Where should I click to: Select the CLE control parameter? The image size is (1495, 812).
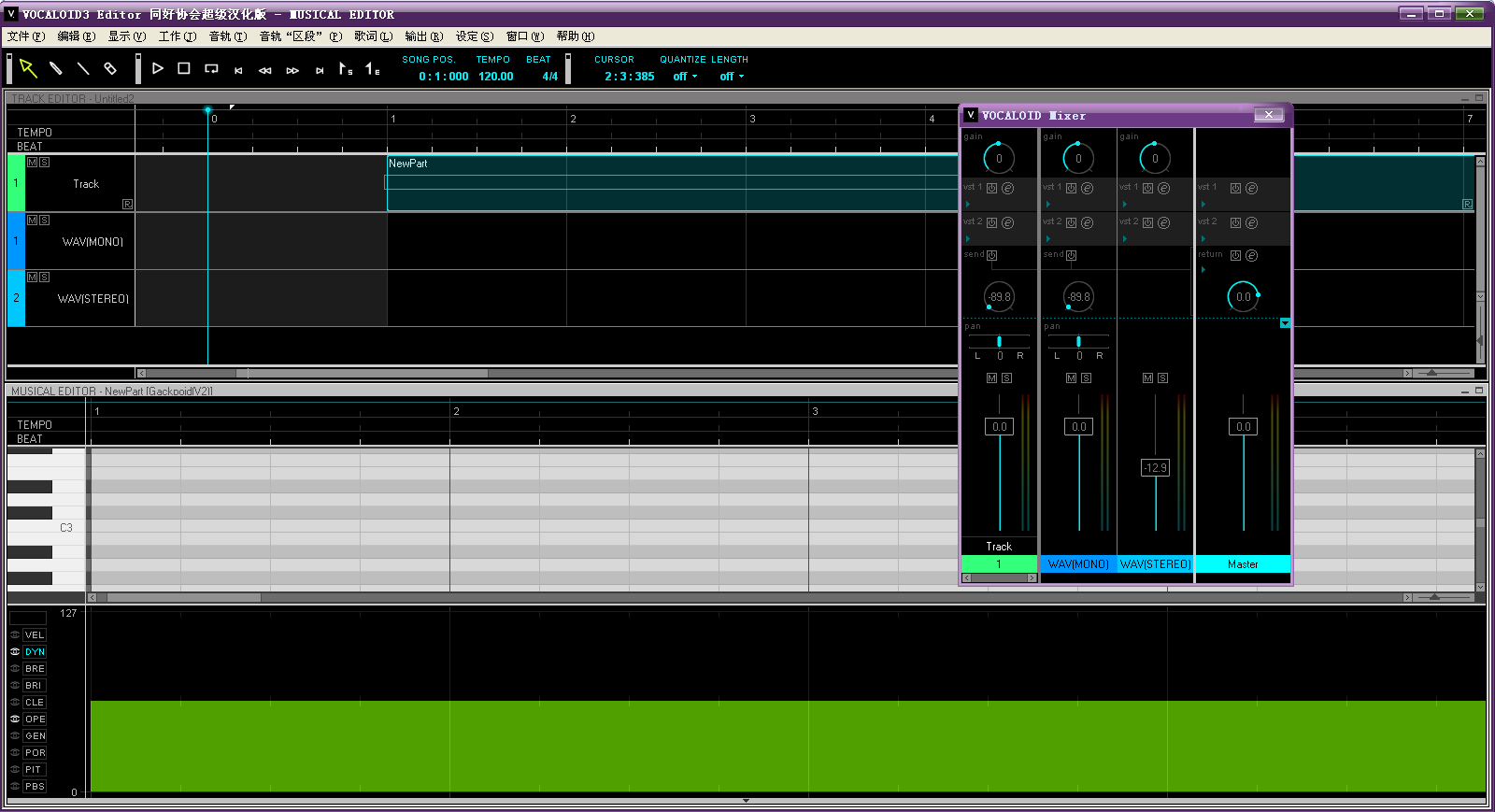(x=35, y=703)
